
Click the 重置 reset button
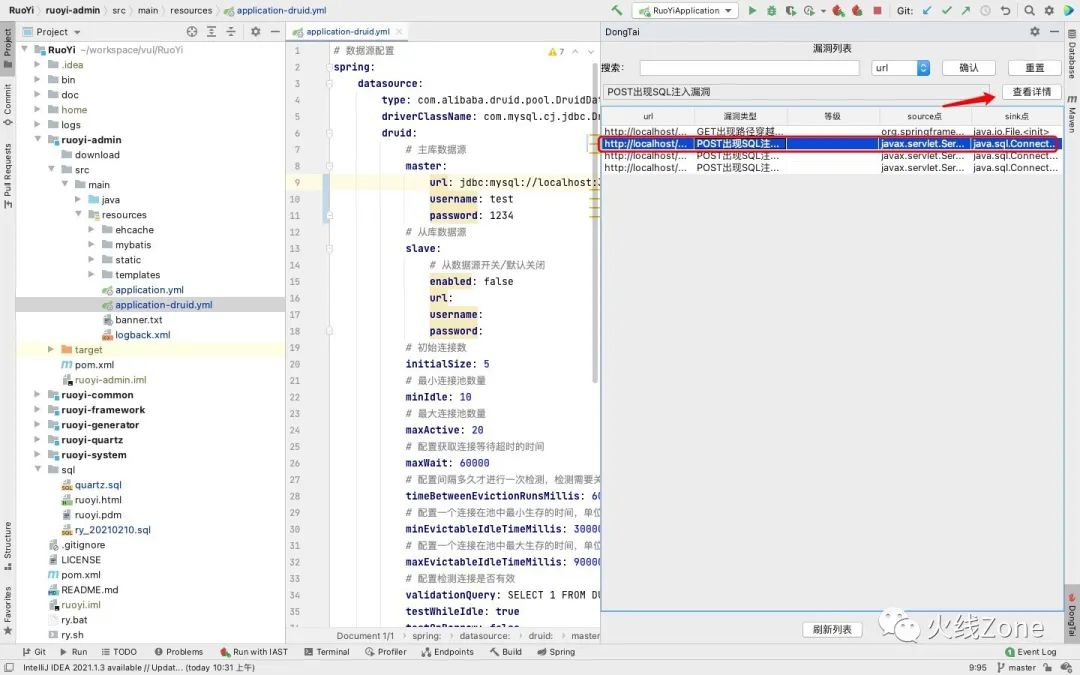(x=1035, y=68)
